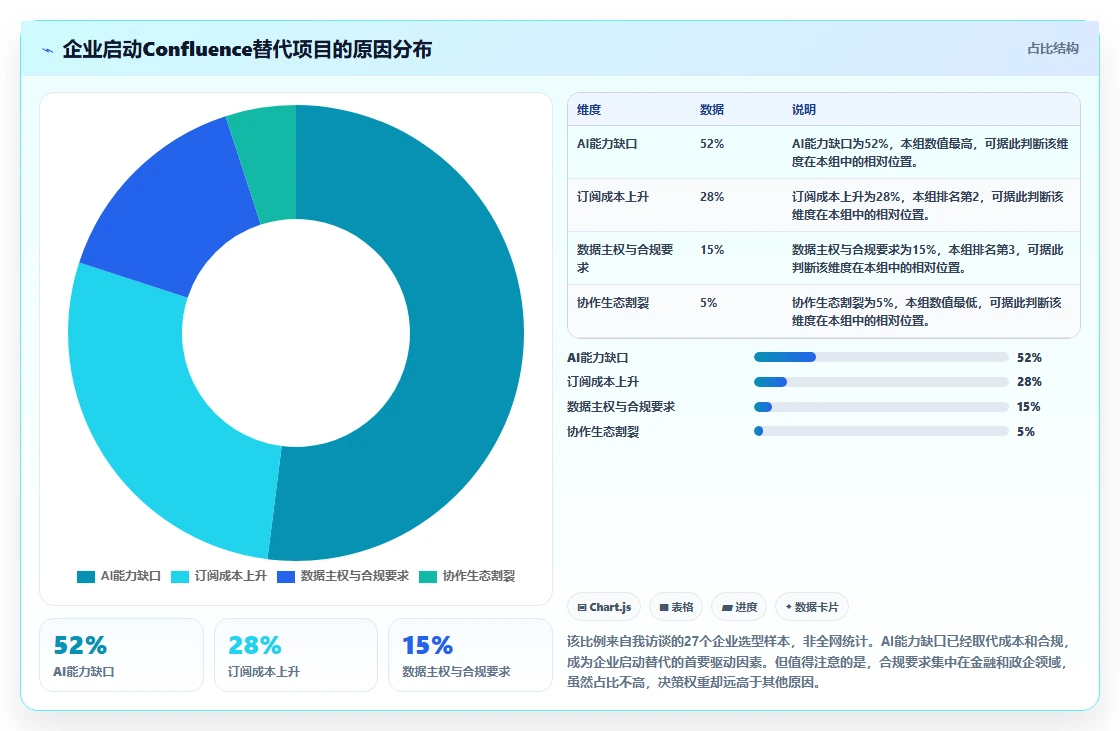Click the description of 订阅成本上升 row
The height and width of the screenshot is (731, 1120).
click(x=928, y=206)
